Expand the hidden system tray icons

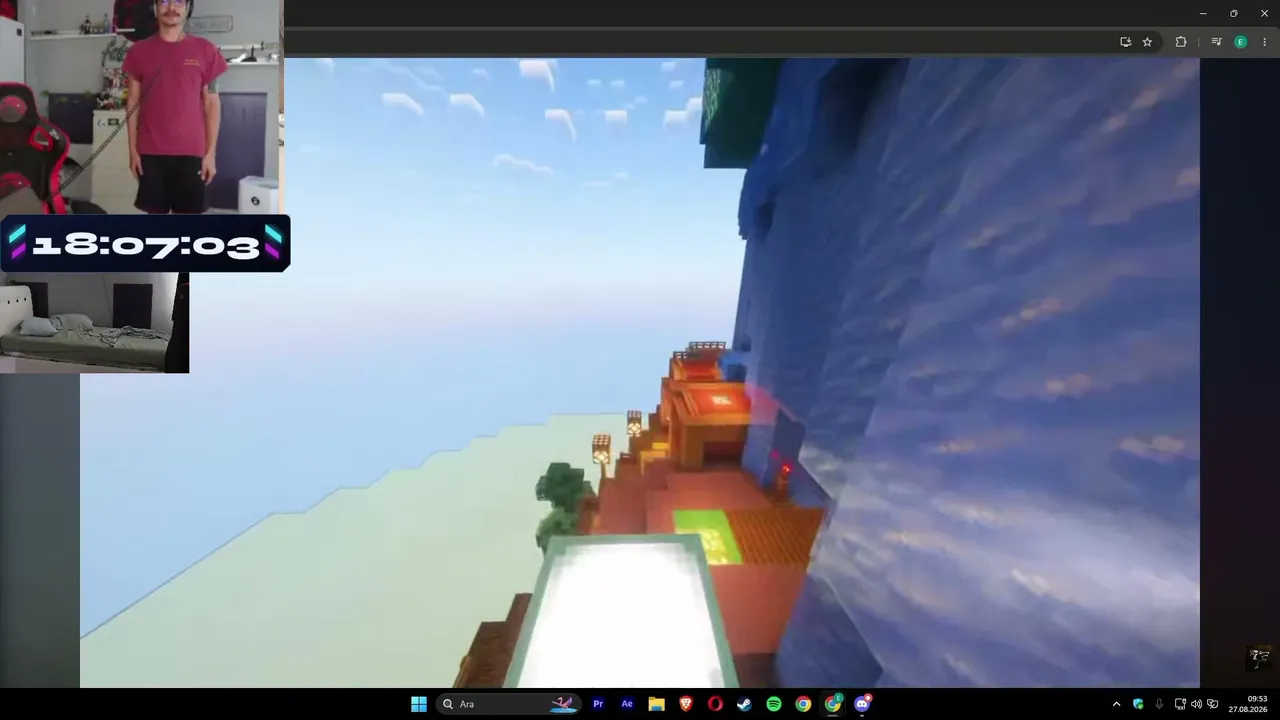click(1116, 704)
